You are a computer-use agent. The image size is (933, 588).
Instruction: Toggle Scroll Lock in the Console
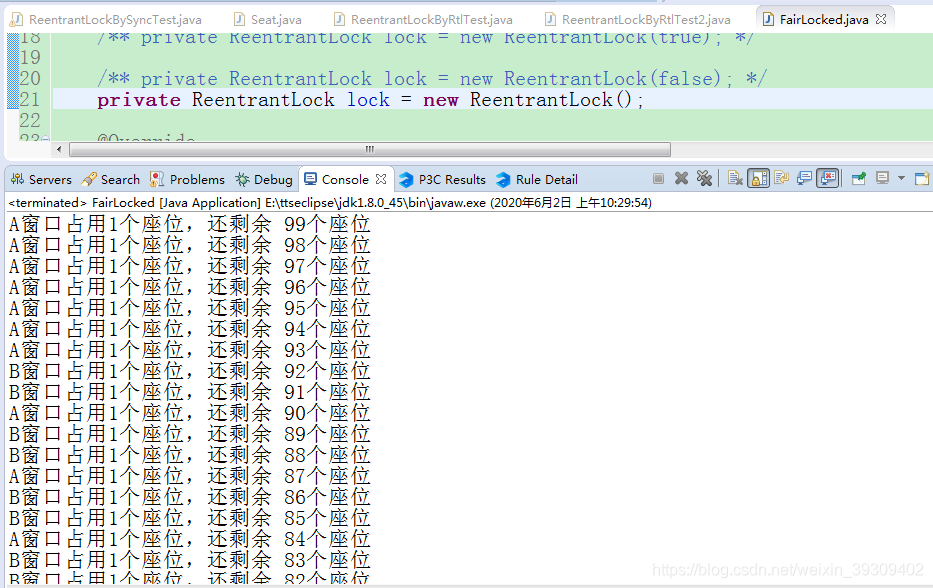pos(759,179)
